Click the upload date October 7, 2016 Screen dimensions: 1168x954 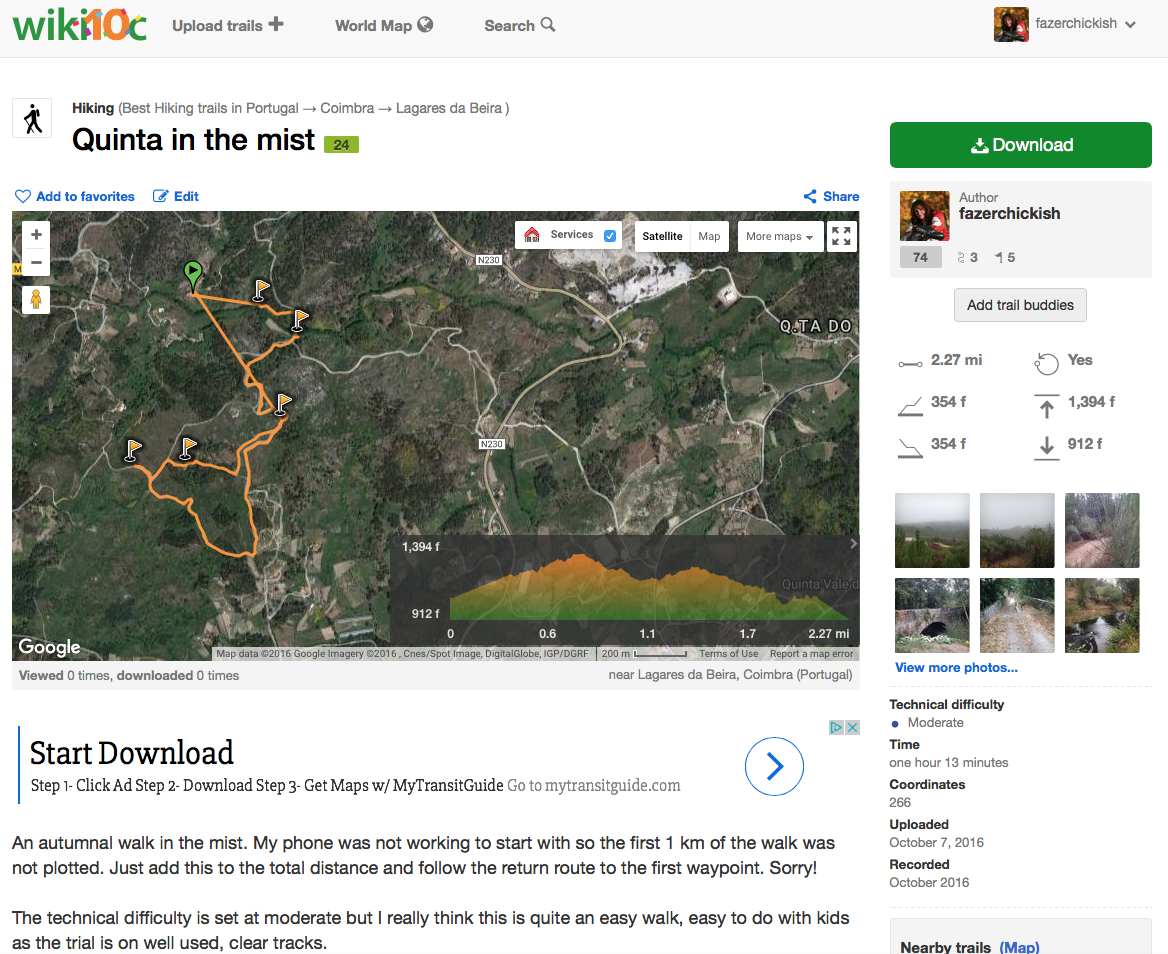point(936,843)
